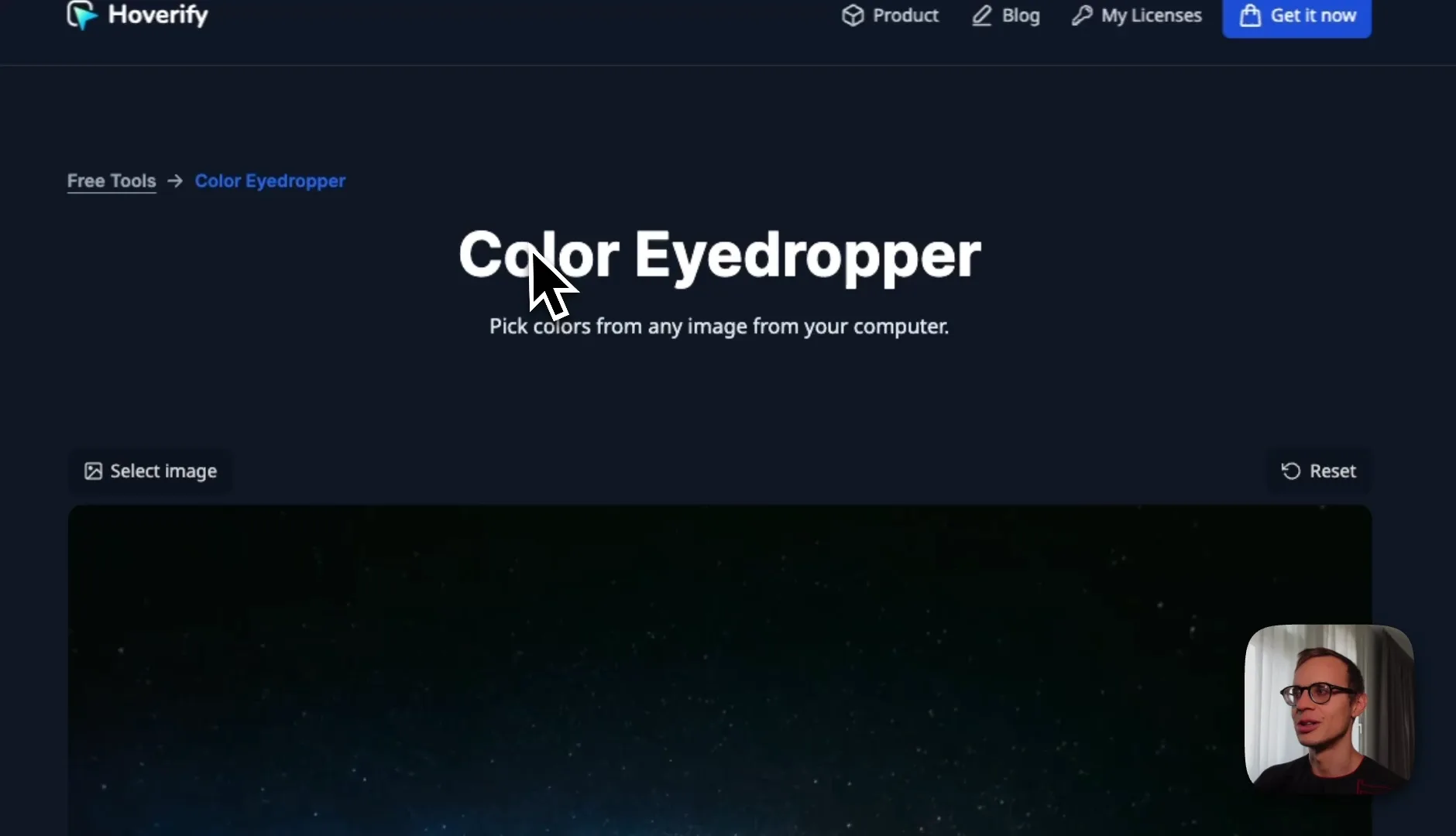Go to the Blog page

(x=1006, y=15)
